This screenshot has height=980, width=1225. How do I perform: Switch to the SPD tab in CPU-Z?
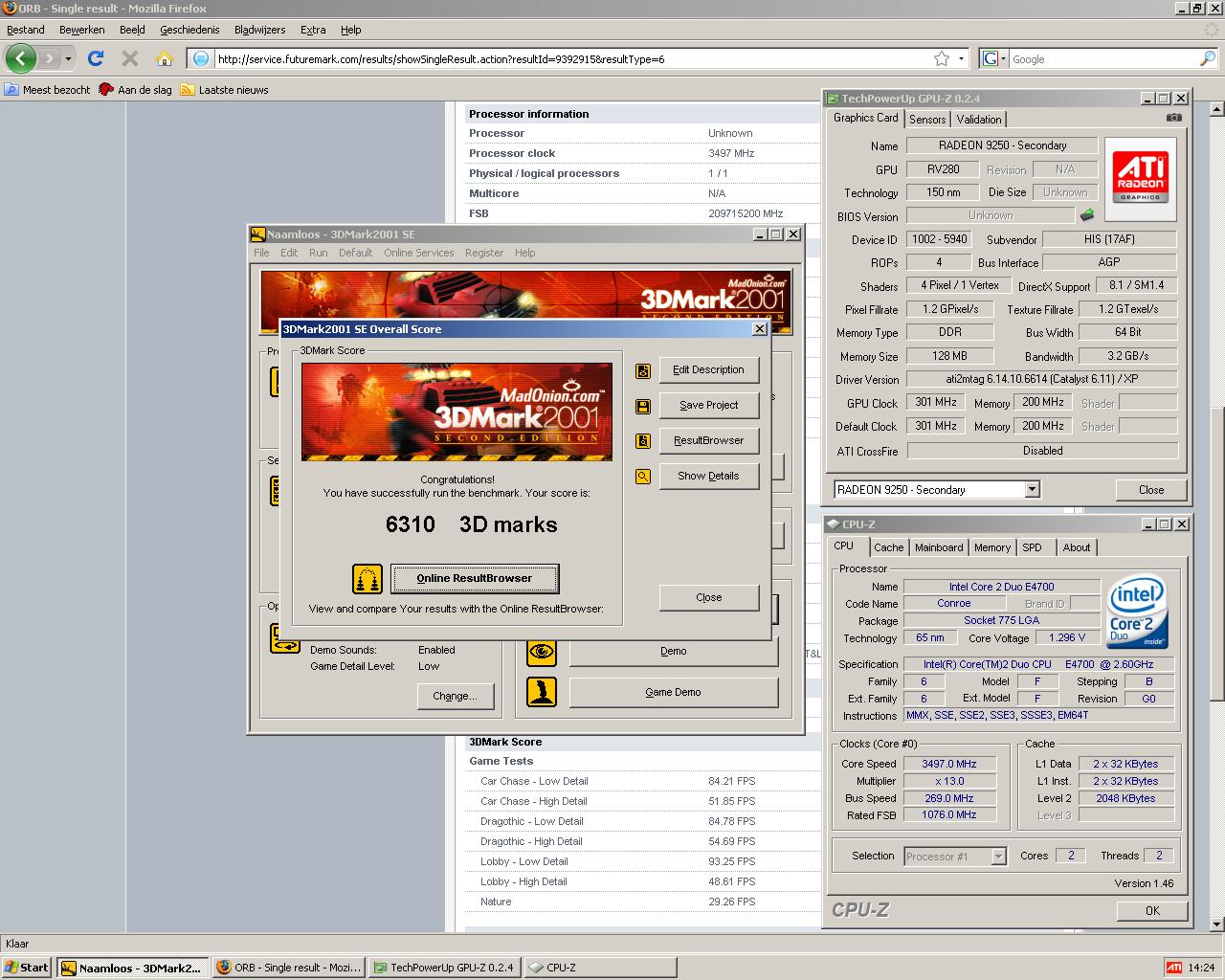coord(1032,547)
